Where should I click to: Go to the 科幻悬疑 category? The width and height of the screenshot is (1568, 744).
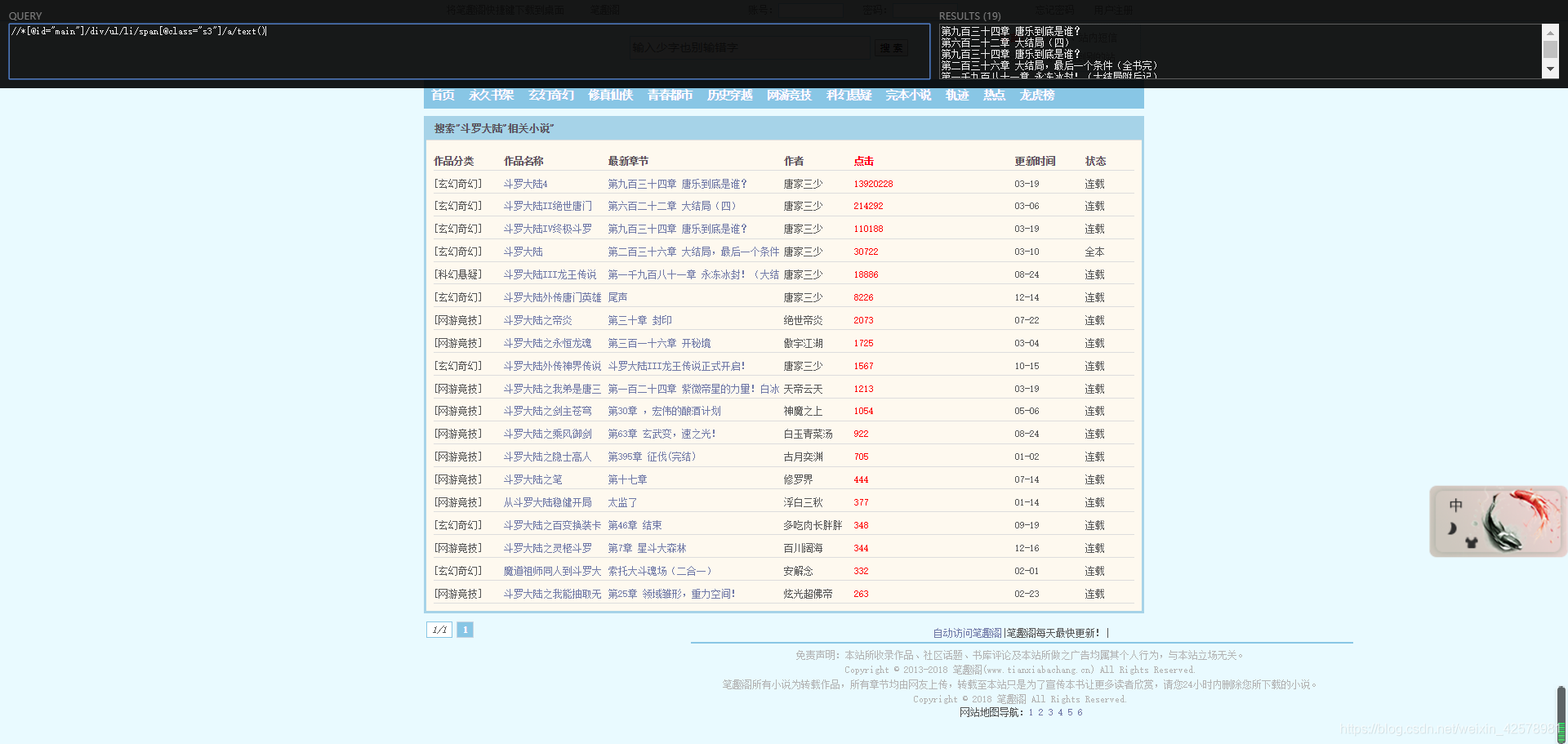849,96
